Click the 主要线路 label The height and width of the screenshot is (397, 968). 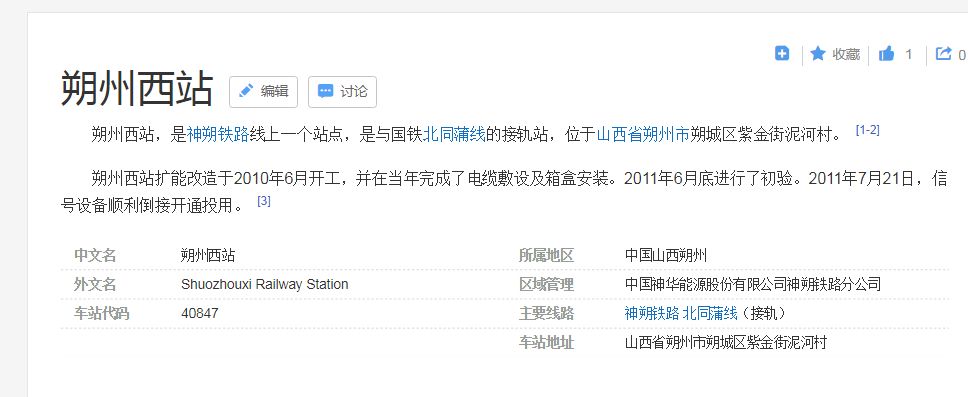[x=546, y=314]
